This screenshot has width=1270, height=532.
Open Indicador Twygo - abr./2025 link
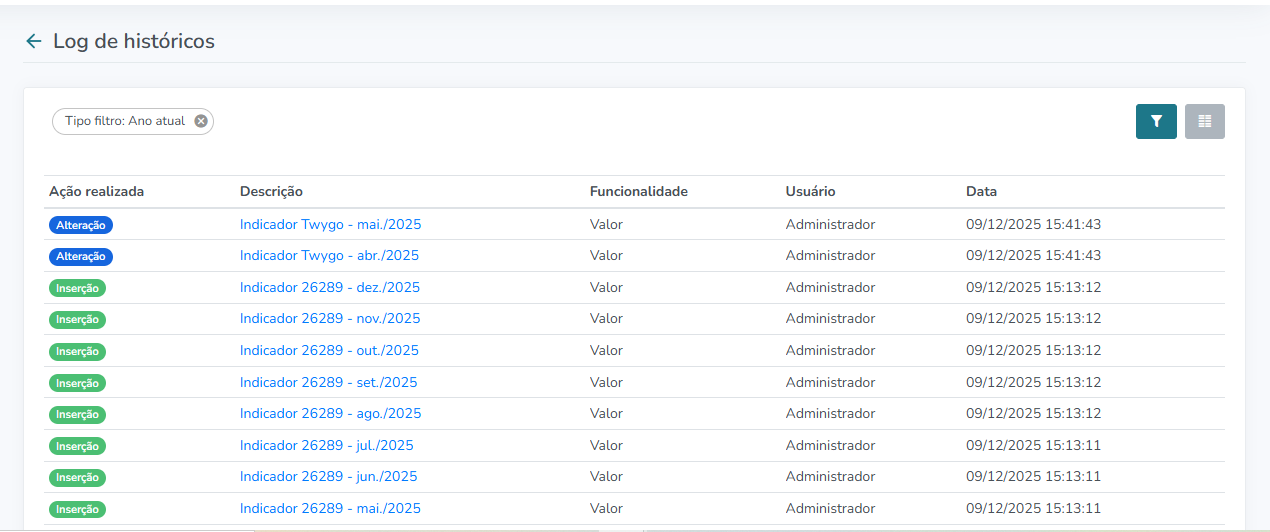[x=329, y=256]
